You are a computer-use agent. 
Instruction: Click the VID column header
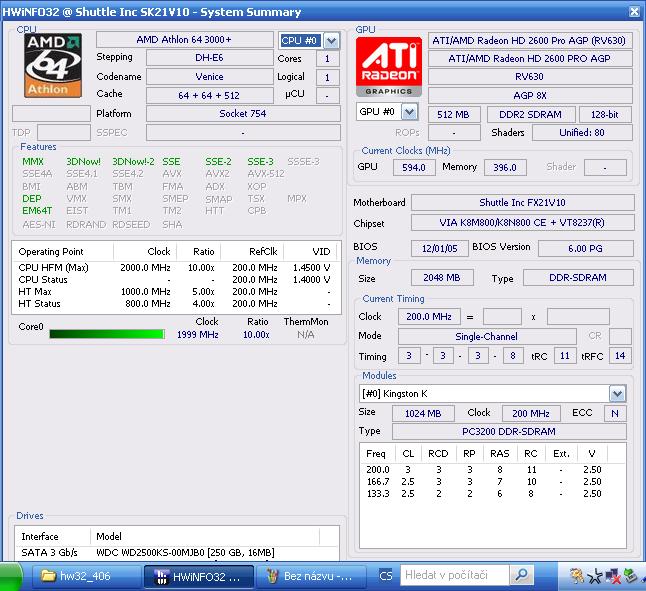tap(310, 252)
